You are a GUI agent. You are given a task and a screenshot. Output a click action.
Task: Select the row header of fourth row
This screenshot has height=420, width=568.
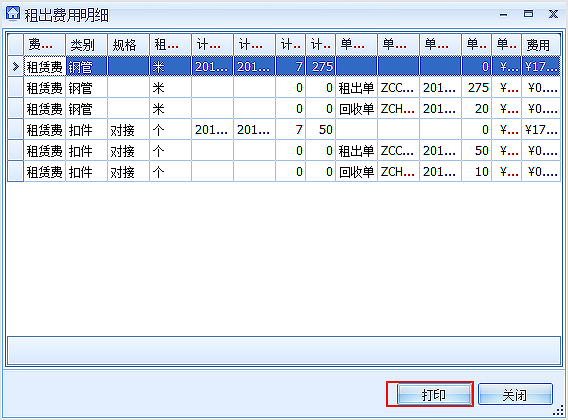[16, 130]
